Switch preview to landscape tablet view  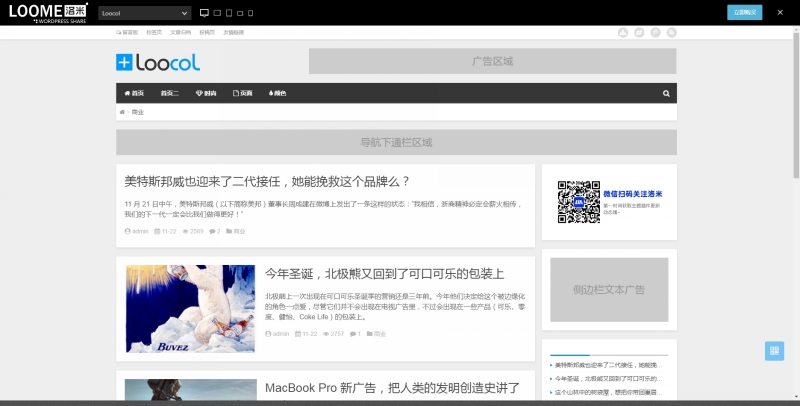[217, 13]
